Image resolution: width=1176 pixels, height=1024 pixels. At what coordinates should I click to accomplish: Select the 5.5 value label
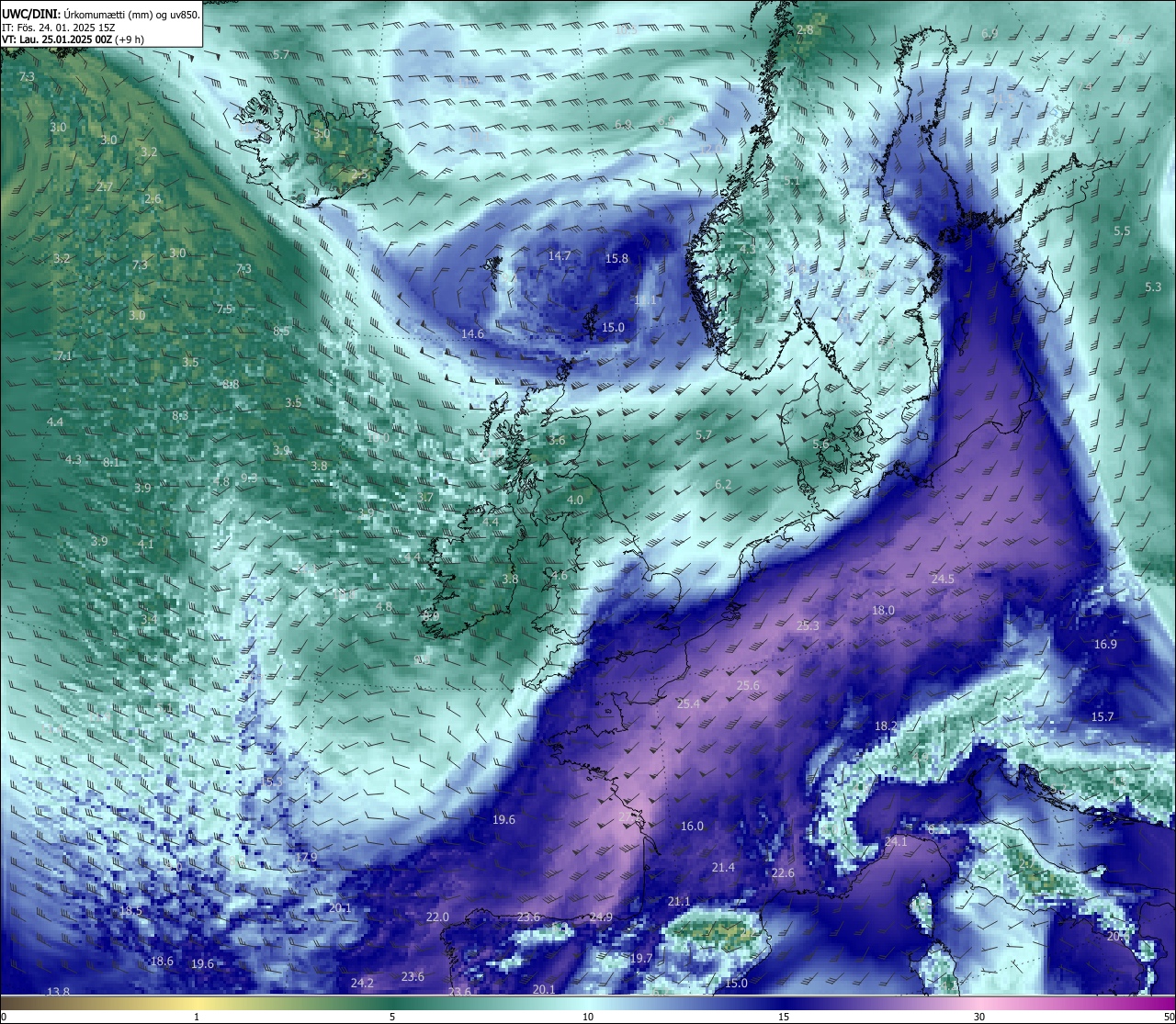(1122, 231)
